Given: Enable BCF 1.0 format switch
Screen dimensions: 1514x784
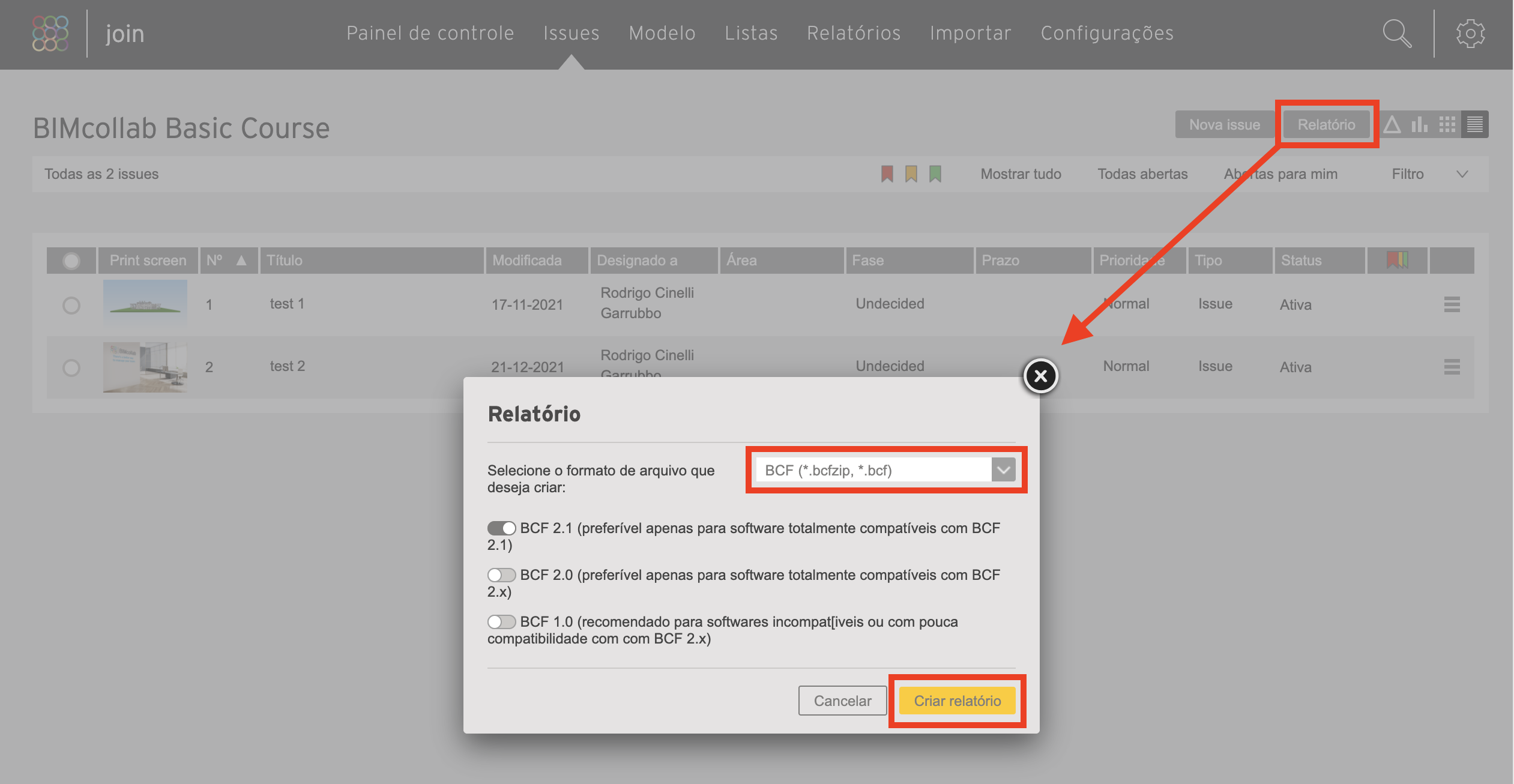Looking at the screenshot, I should 501,622.
